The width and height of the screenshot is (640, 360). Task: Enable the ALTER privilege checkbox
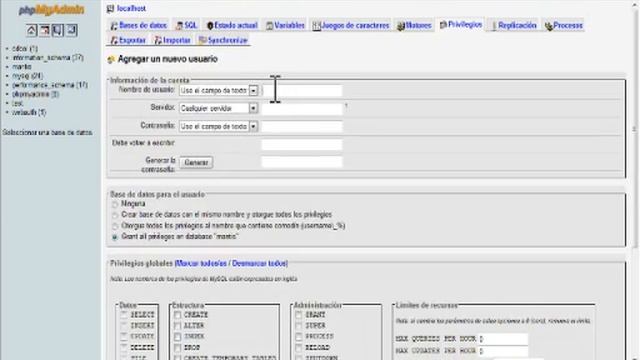click(178, 326)
